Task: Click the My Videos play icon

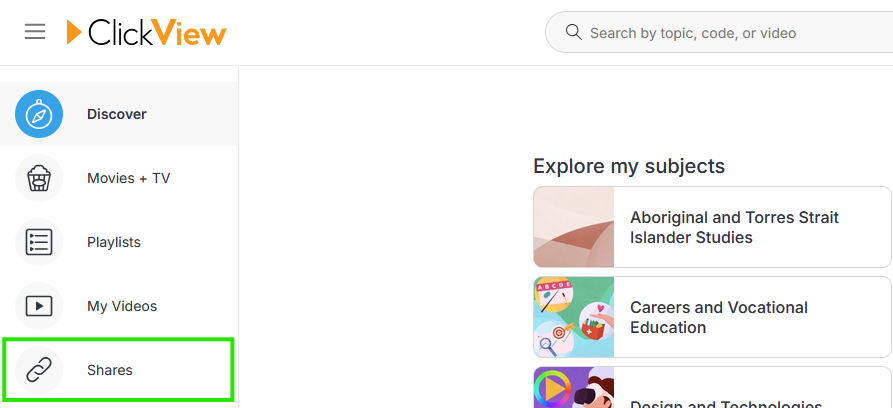Action: pyautogui.click(x=39, y=306)
